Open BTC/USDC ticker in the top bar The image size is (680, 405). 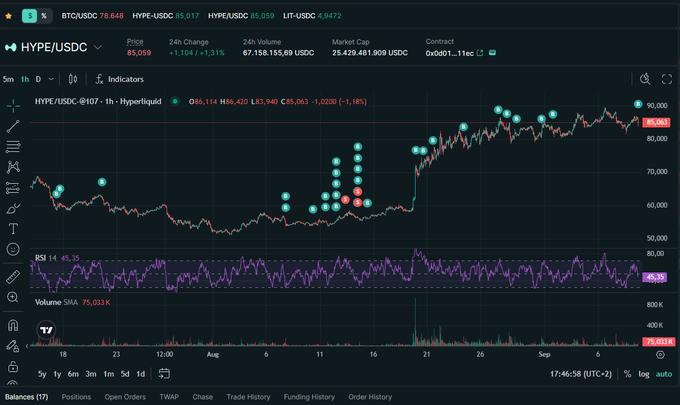[x=92, y=16]
